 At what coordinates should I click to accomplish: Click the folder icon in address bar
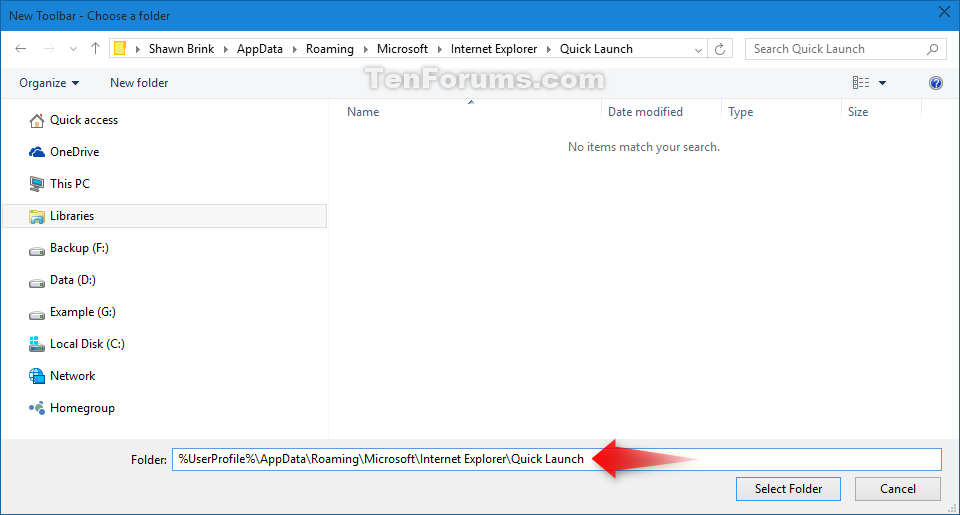120,48
